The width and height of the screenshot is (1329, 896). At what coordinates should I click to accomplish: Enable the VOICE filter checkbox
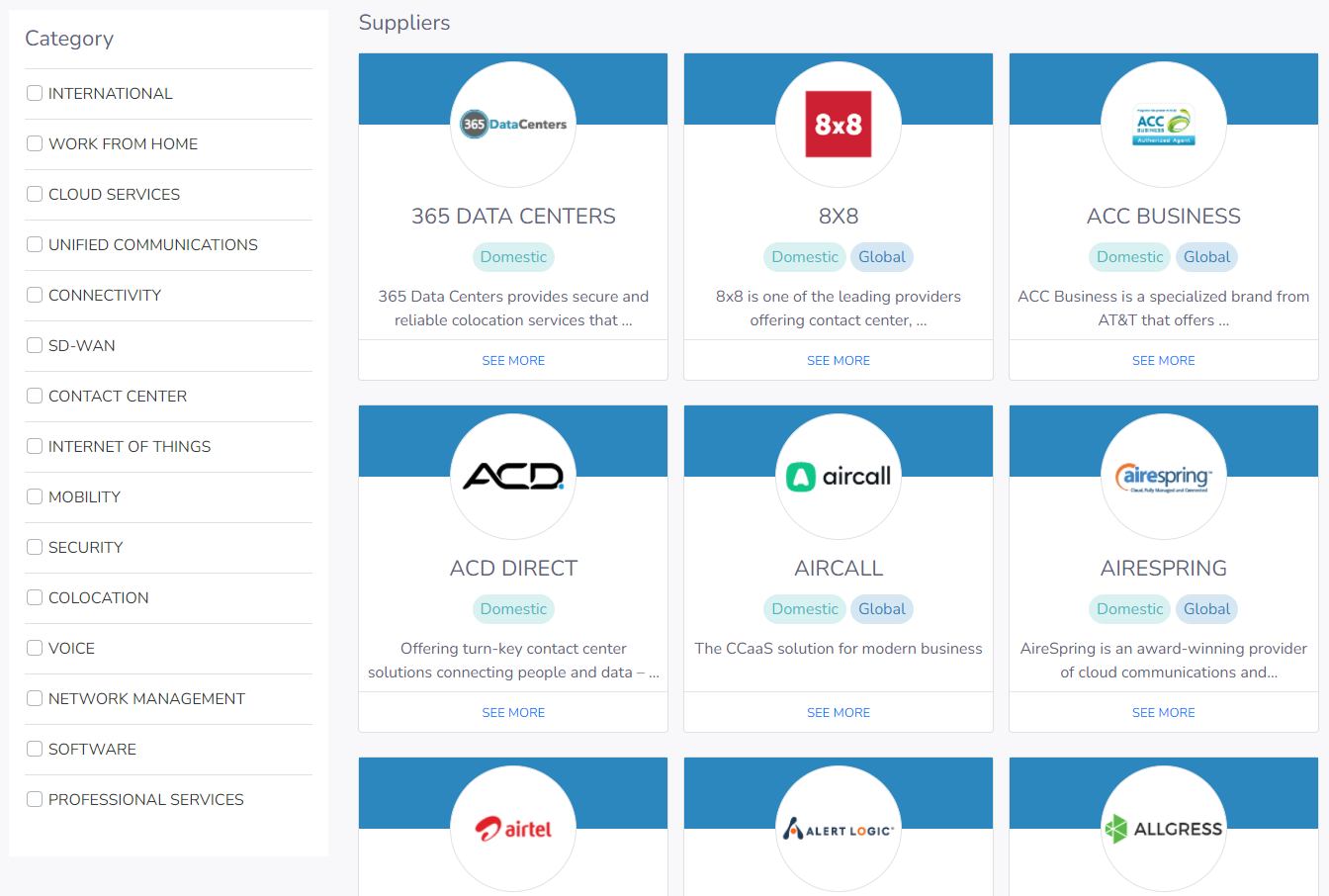(x=35, y=648)
